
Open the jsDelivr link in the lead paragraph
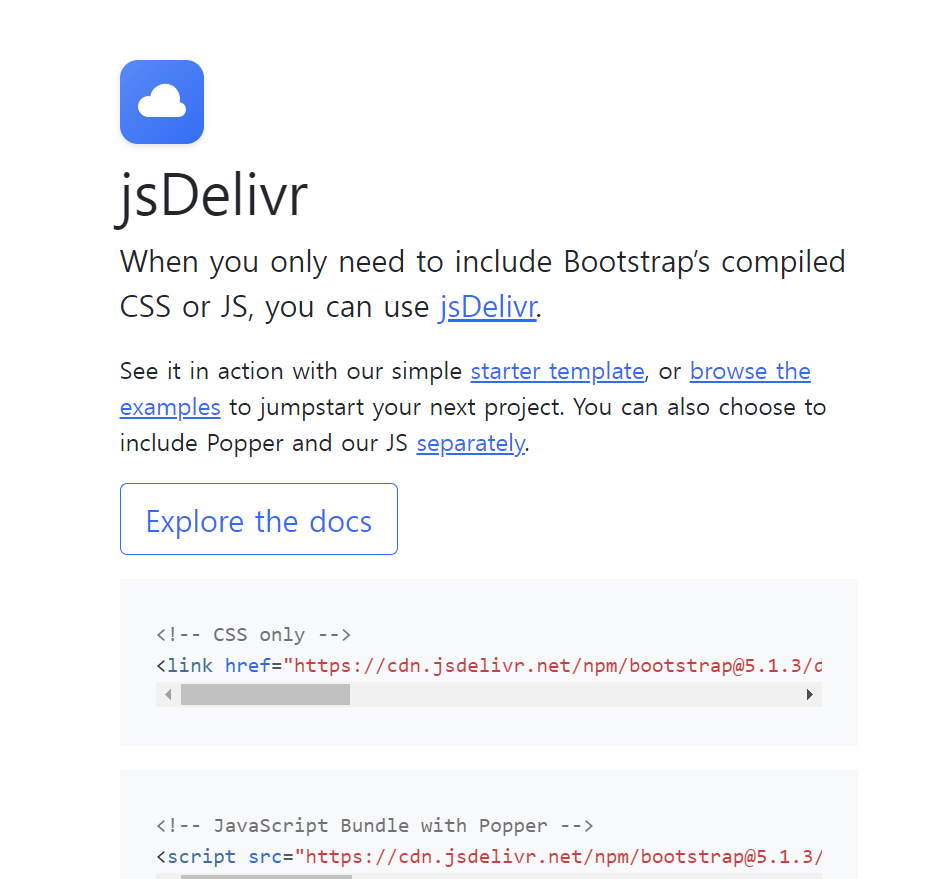pyautogui.click(x=488, y=307)
